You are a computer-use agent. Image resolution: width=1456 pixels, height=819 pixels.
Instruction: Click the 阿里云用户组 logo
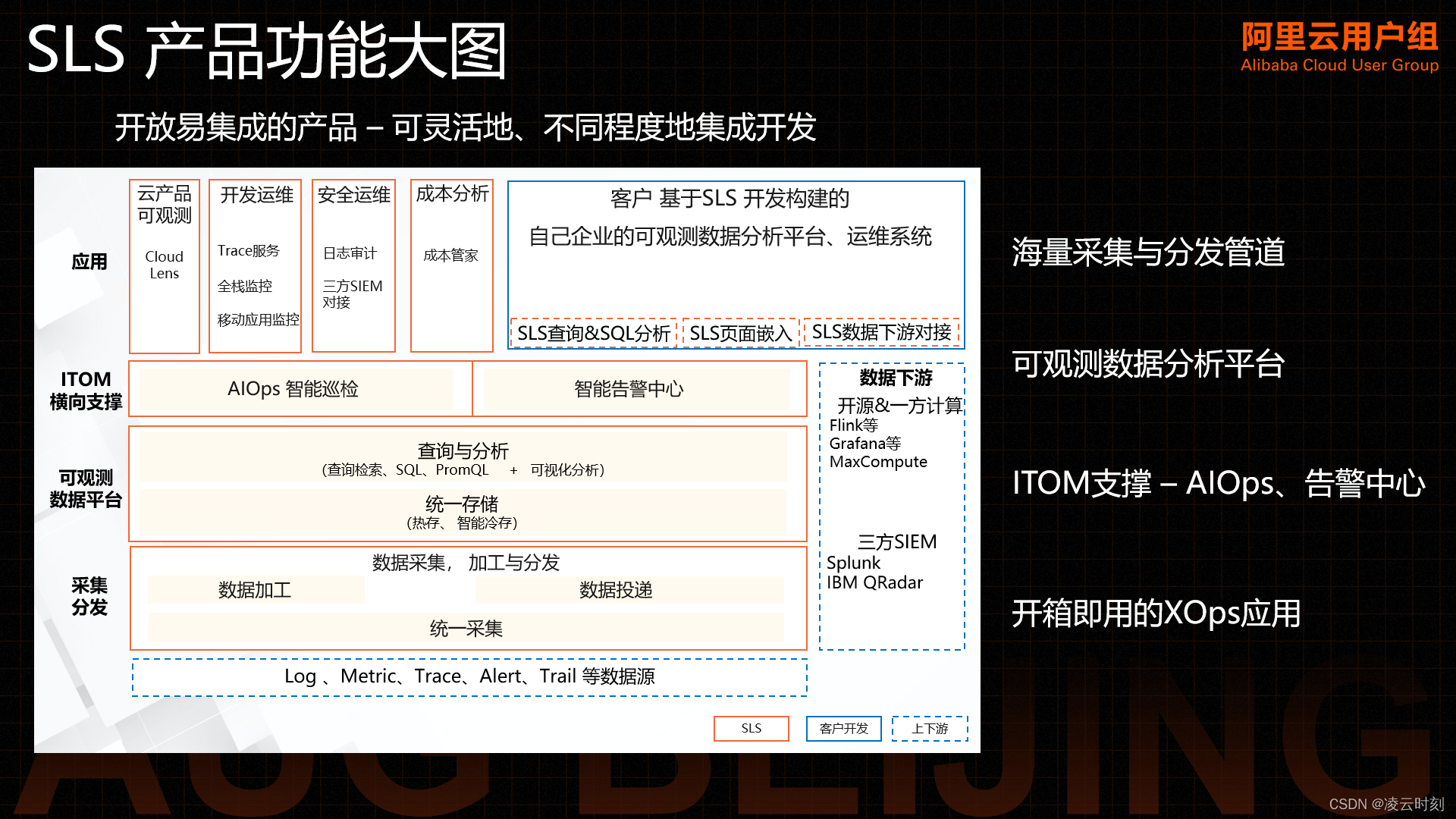click(x=1339, y=47)
